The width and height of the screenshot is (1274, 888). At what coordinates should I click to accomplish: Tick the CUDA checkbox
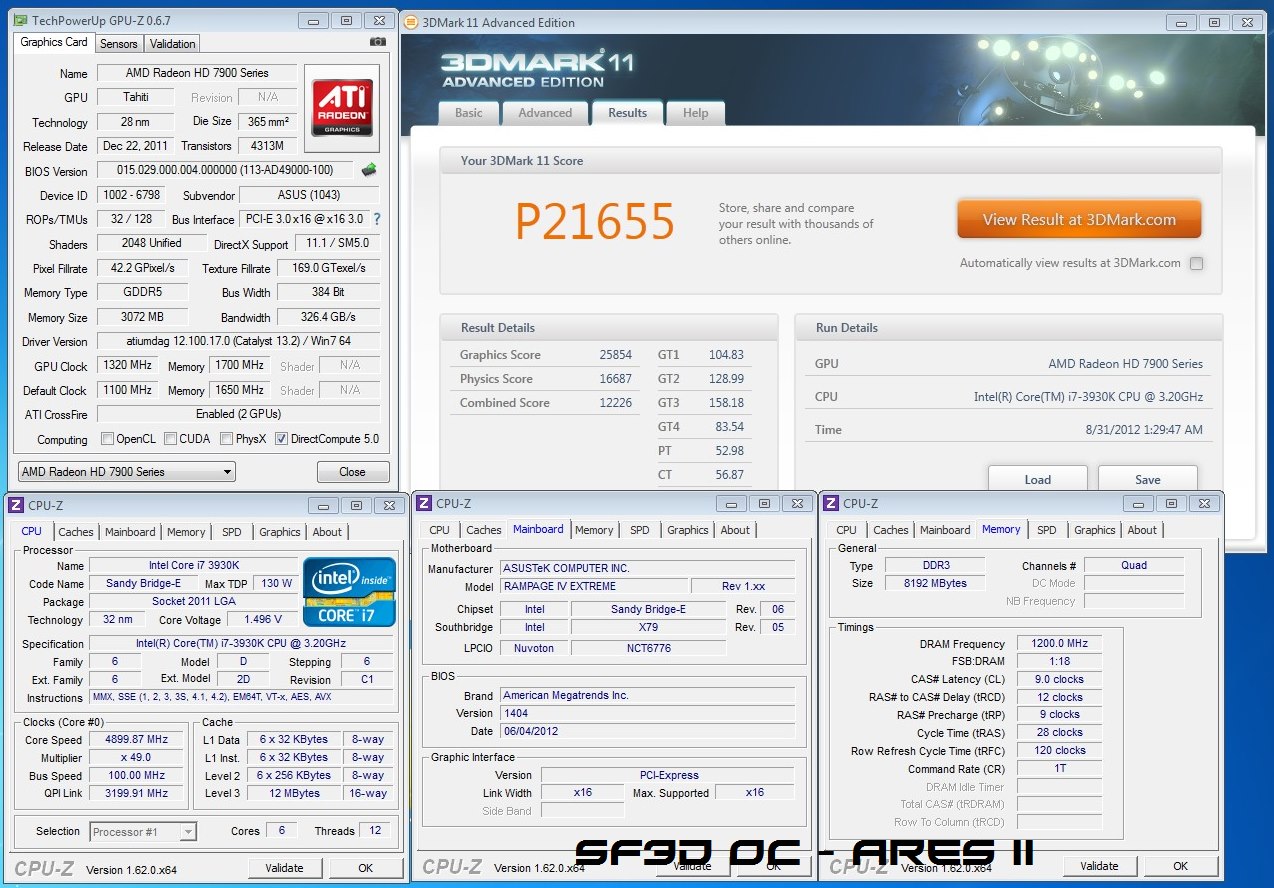(171, 439)
